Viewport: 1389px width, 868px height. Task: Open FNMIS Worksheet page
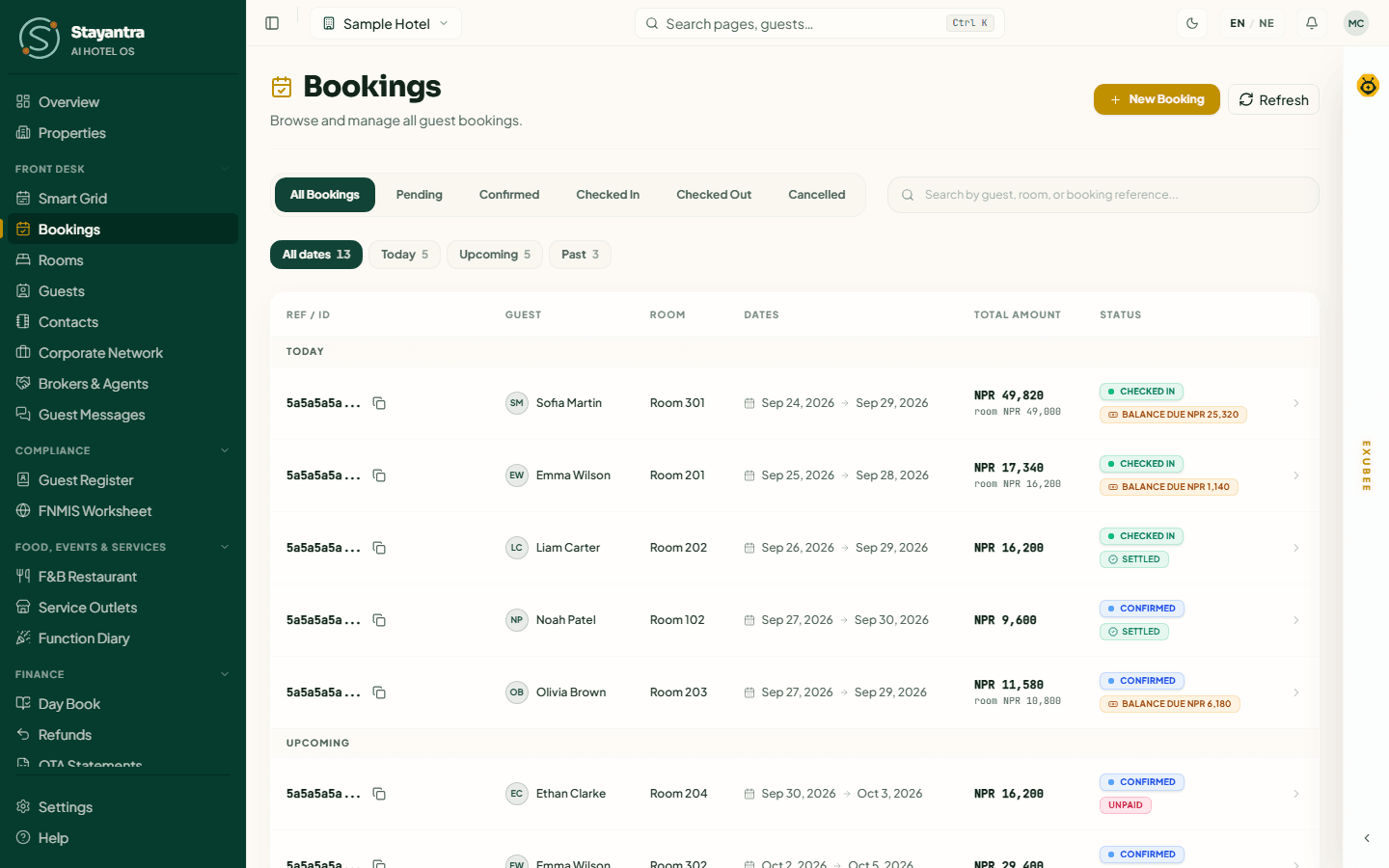tap(123, 511)
